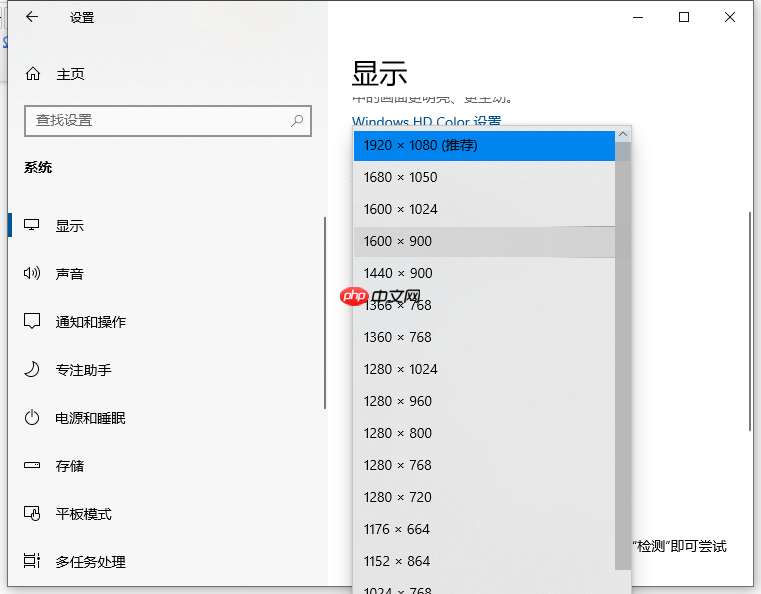Click the 电源和睡眠 power icon
761x594 pixels.
tap(32, 417)
